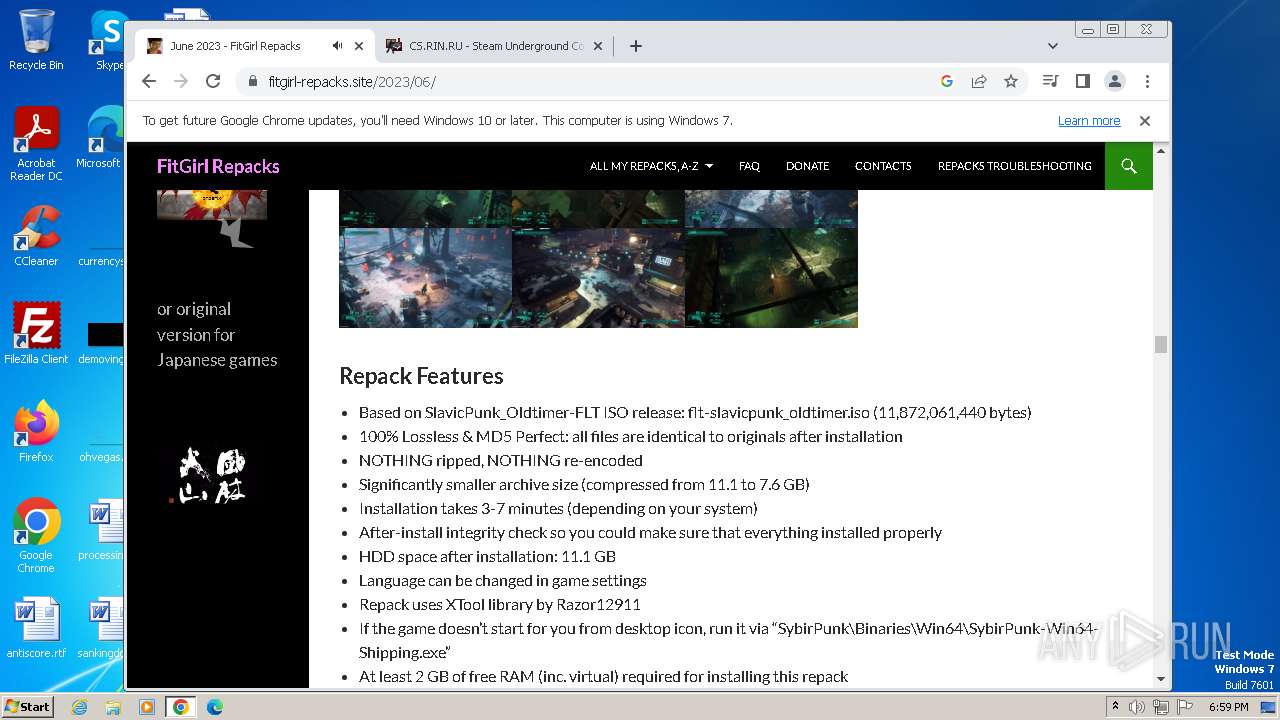Select Acrobat Reader DC desktop icon
The width and height of the screenshot is (1280, 720).
point(36,144)
